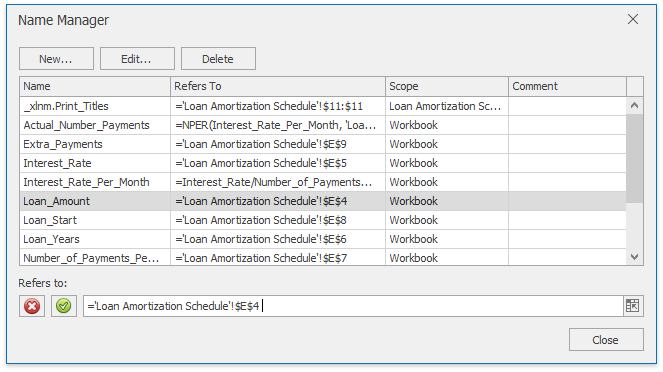Select the Loan_Start name
The image size is (663, 372).
tap(50, 220)
